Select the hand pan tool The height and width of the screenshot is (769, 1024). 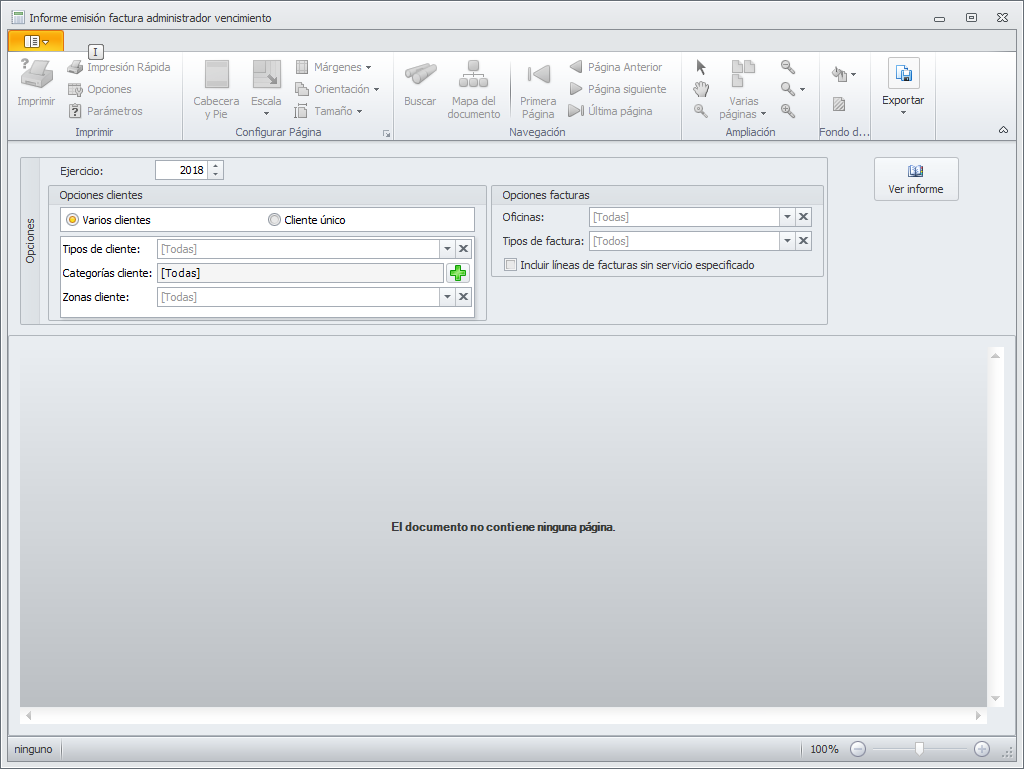point(701,89)
